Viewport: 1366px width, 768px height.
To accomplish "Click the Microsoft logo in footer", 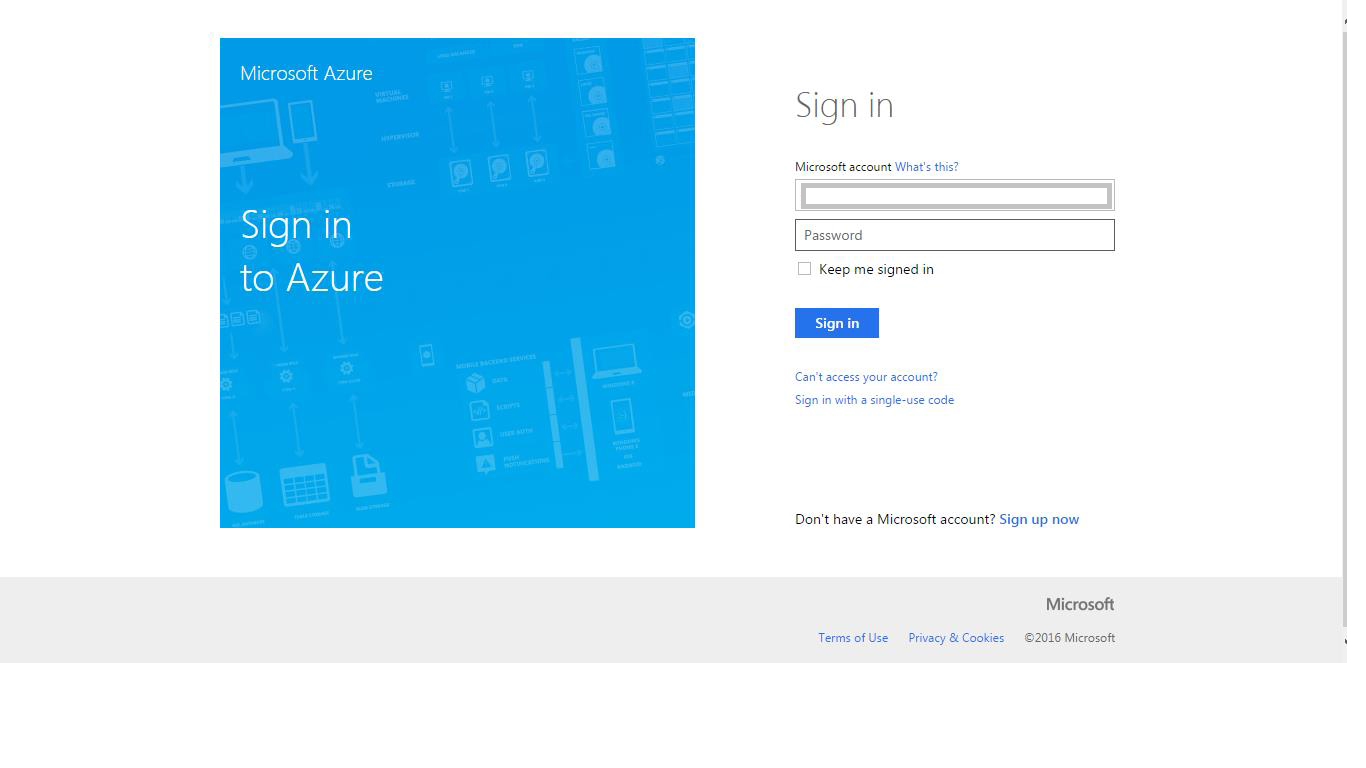I will (x=1080, y=604).
